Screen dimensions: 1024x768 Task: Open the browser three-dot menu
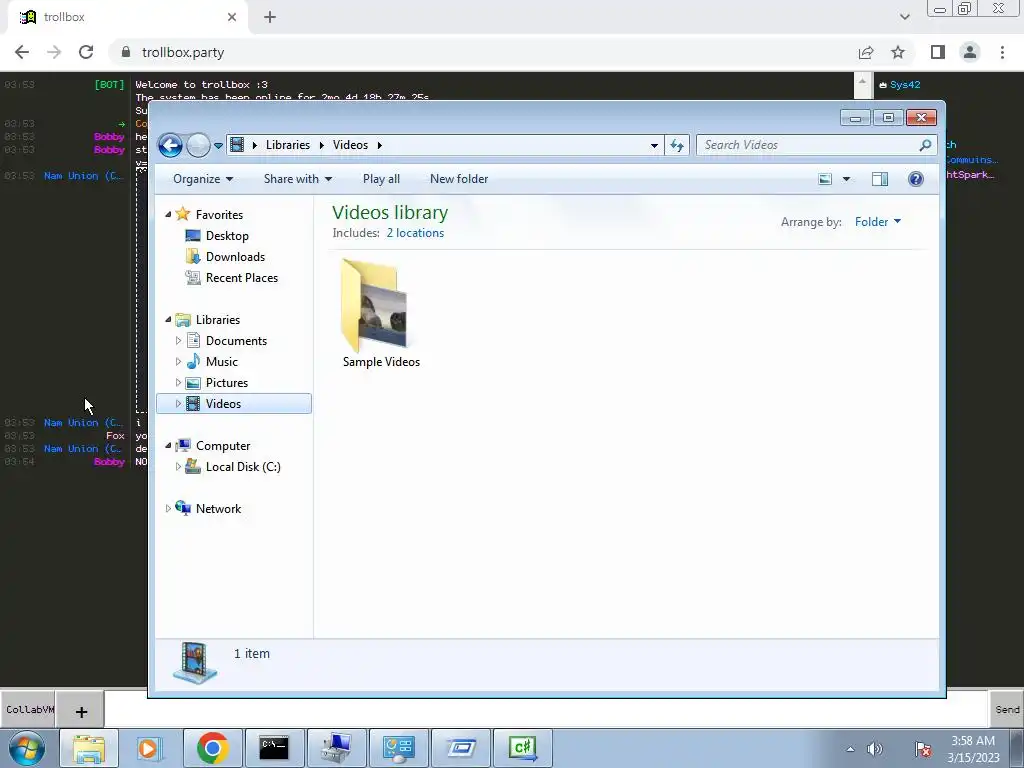point(1002,52)
